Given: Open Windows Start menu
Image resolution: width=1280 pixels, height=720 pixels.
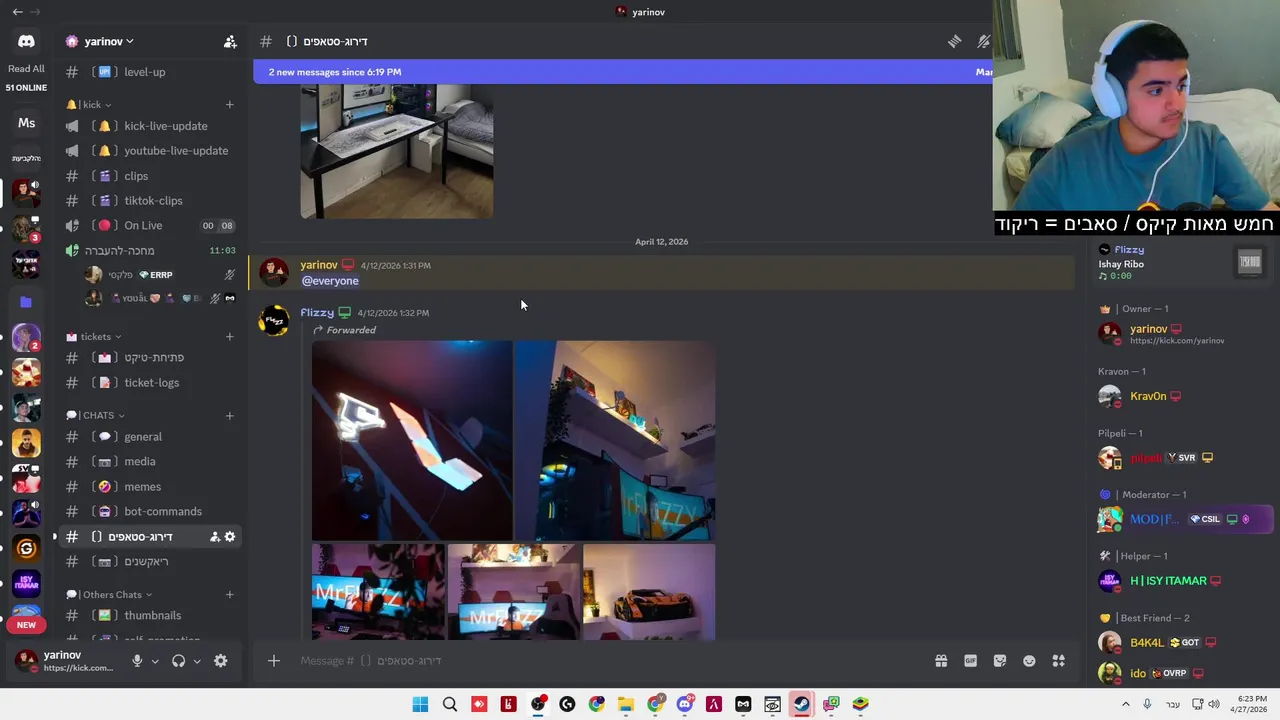Looking at the screenshot, I should pos(420,704).
